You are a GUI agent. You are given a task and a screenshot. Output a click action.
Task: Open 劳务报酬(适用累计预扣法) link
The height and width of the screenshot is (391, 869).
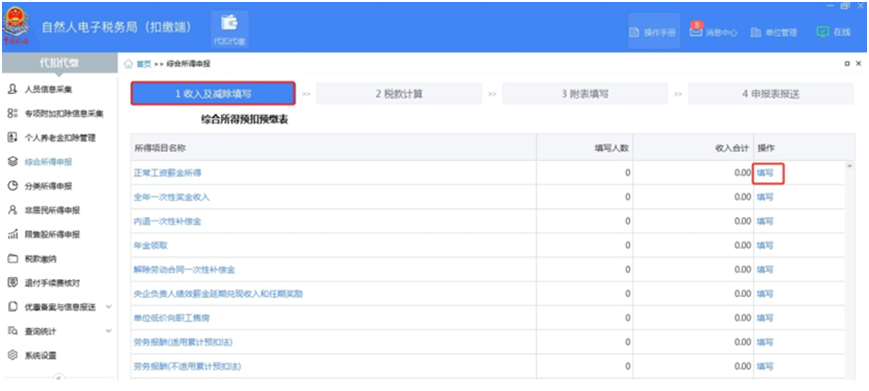[x=183, y=342]
